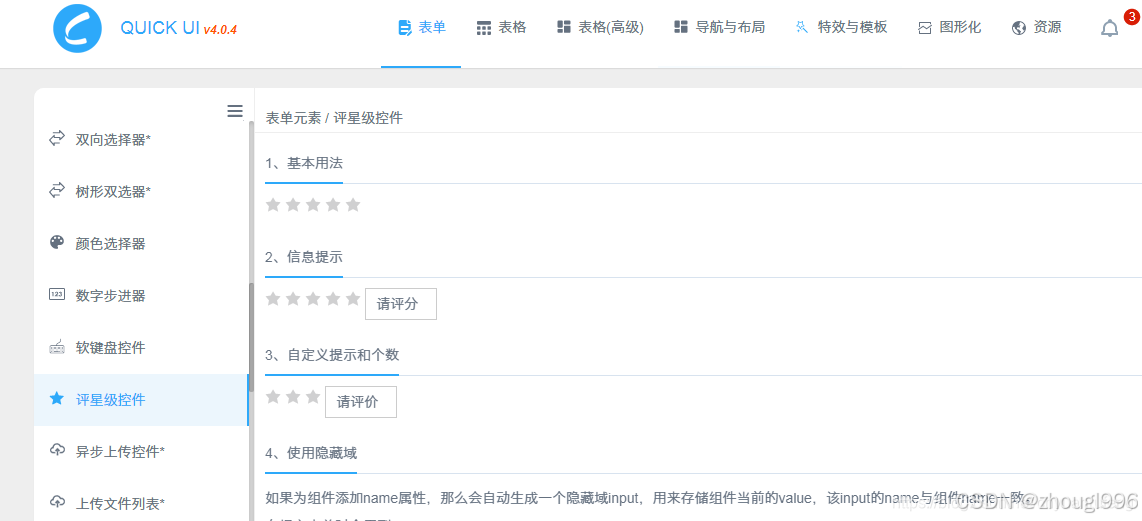
Task: Click the 1、基本用法 heading
Action: [x=304, y=163]
